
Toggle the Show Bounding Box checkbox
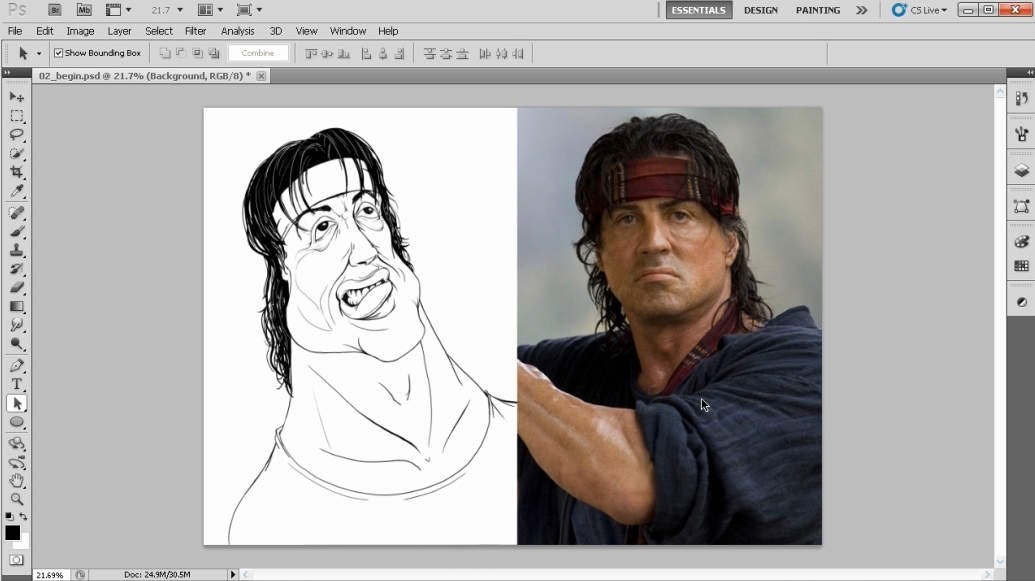(x=58, y=53)
